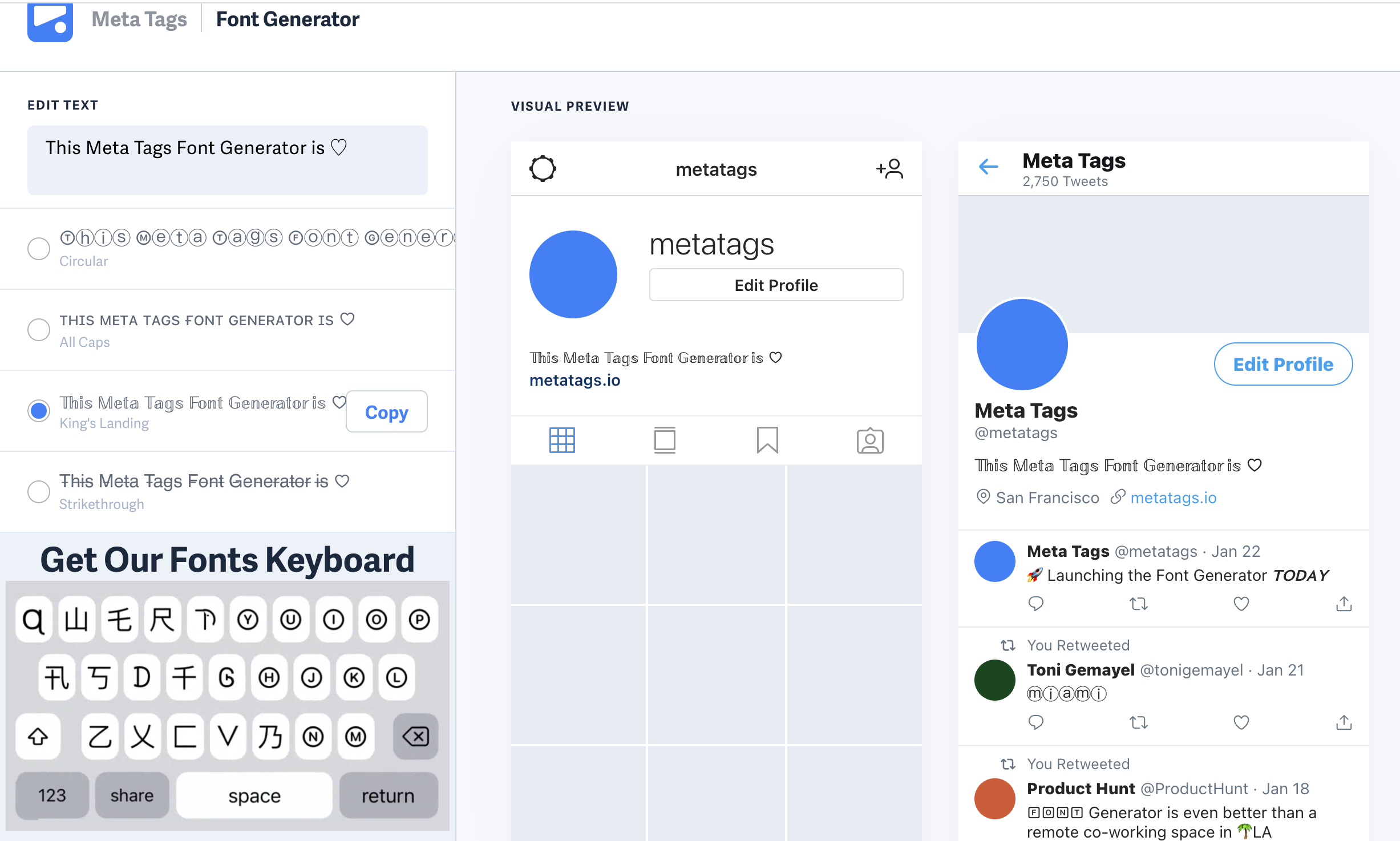Click the Instagram add person icon

[890, 169]
